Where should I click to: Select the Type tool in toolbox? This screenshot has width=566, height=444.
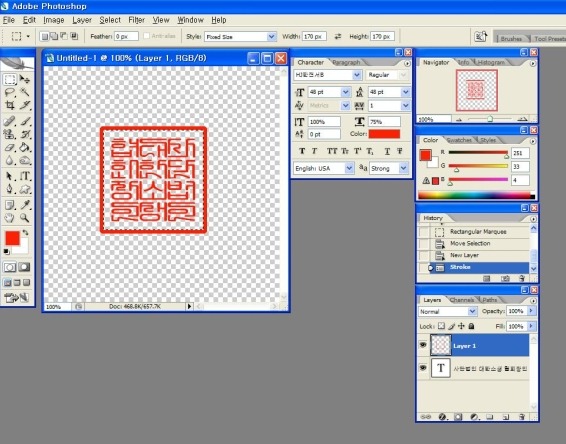pyautogui.click(x=25, y=176)
